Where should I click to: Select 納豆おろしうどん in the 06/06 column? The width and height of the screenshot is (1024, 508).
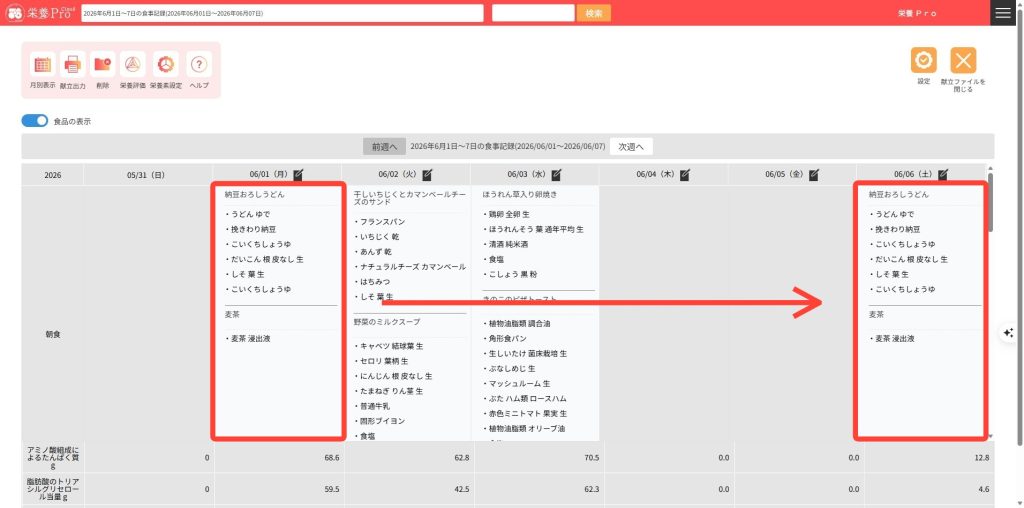tap(899, 195)
